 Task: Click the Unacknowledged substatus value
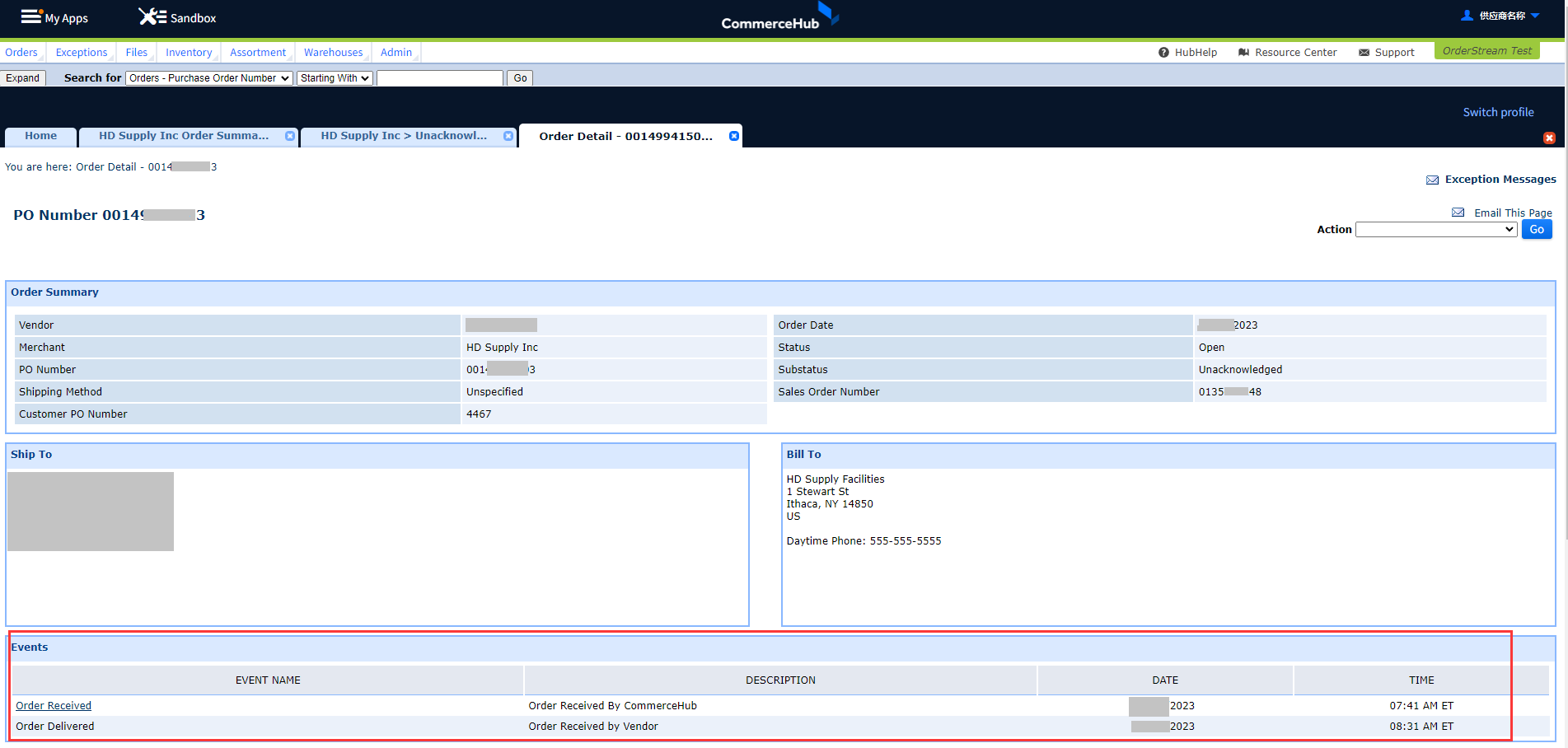click(1240, 370)
